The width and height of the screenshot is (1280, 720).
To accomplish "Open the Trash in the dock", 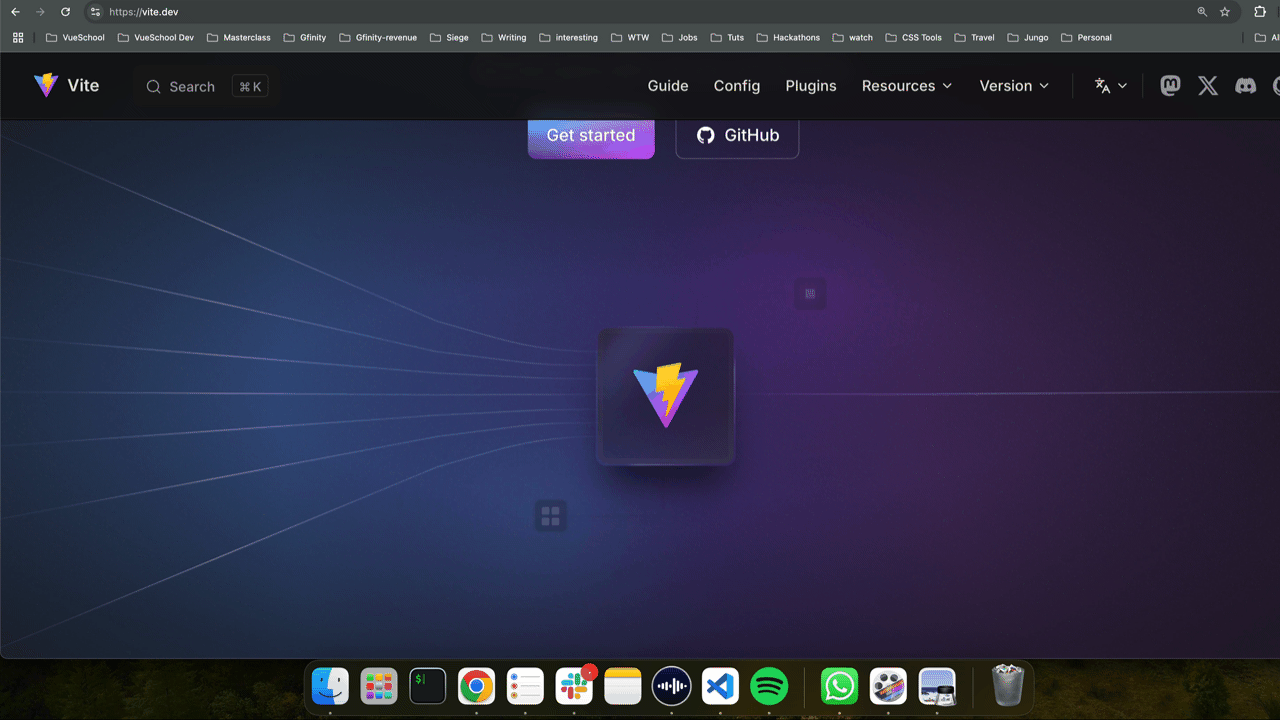I will 1008,686.
